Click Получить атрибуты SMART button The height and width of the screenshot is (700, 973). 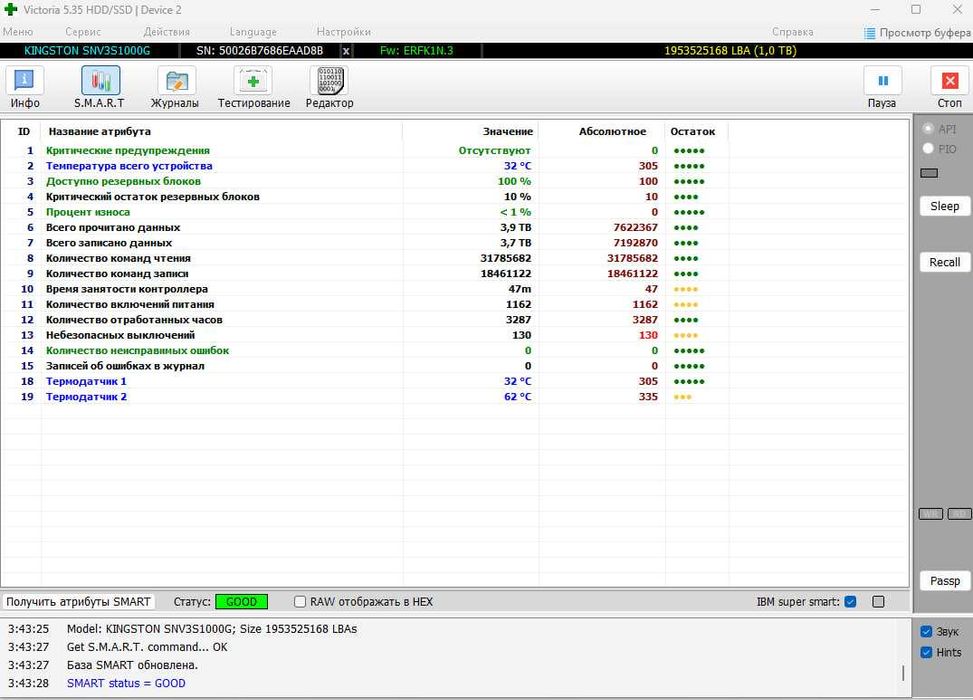pos(78,601)
